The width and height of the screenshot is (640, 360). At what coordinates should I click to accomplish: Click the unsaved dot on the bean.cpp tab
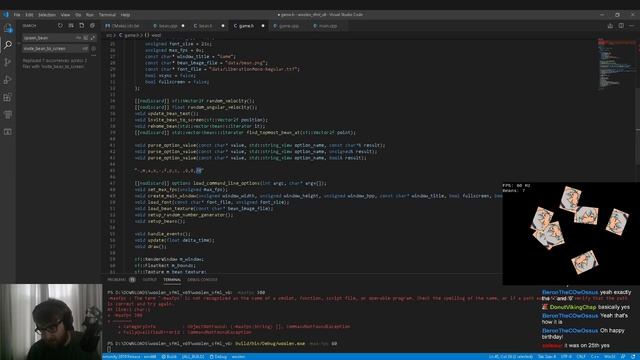[183, 26]
